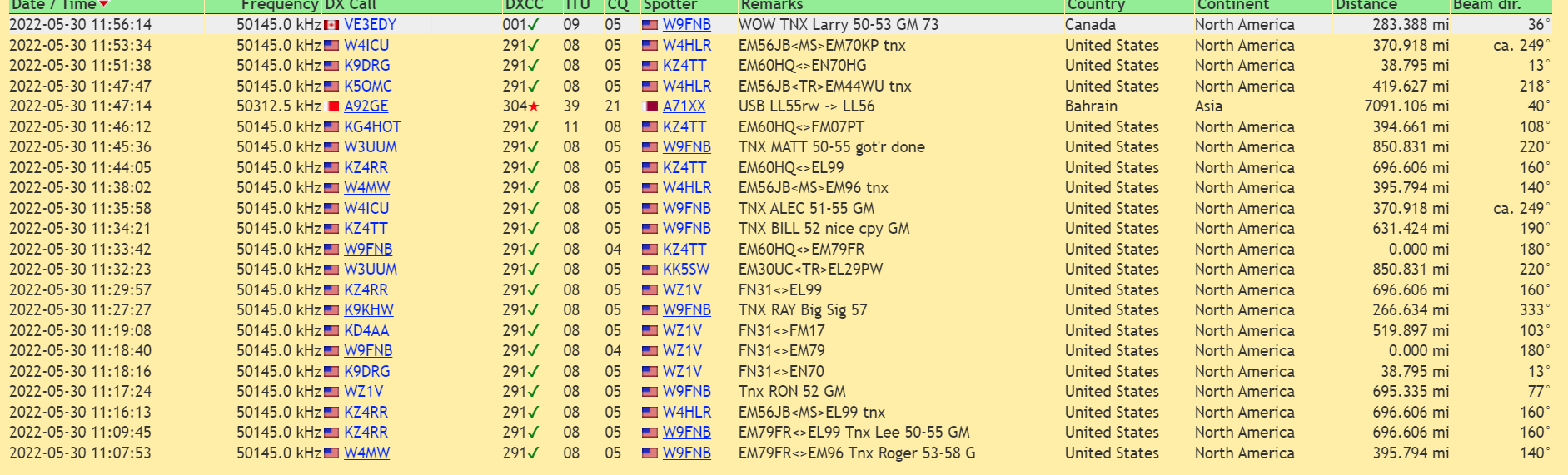Open the KD4AA DX call link
The height and width of the screenshot is (475, 1568).
pyautogui.click(x=366, y=330)
